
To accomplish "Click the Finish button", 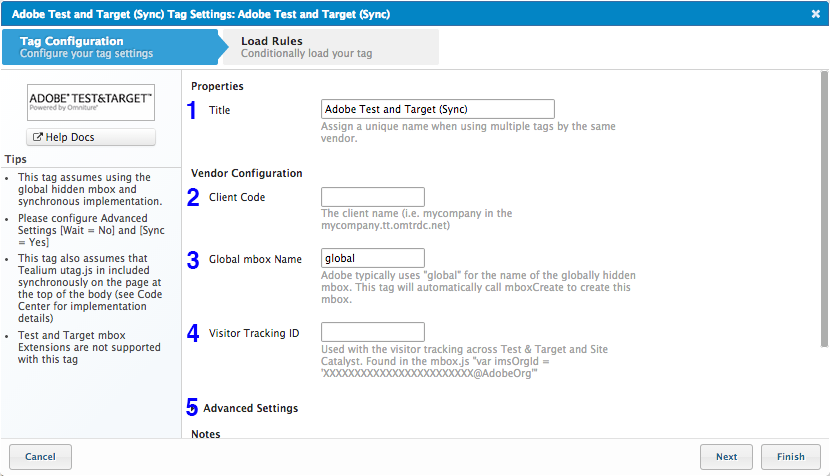I will pos(790,457).
